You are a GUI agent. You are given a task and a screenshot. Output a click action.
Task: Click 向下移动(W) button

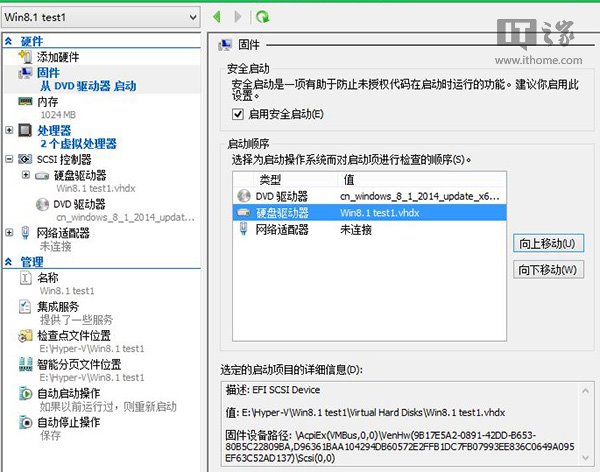[x=548, y=270]
